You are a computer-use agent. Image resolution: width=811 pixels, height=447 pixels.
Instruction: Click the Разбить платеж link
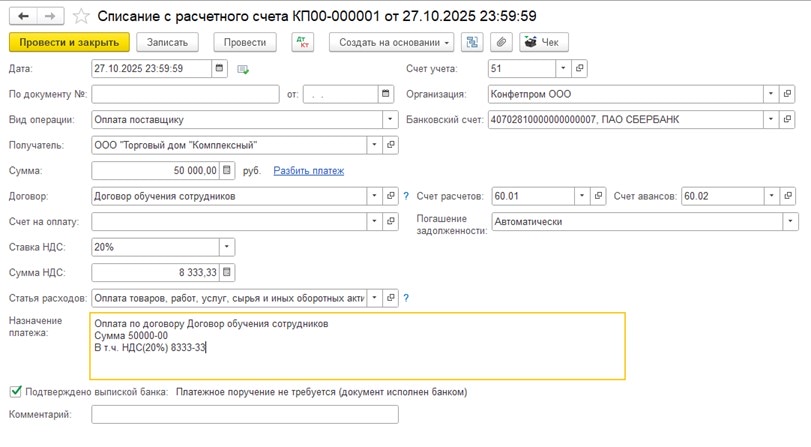point(308,171)
